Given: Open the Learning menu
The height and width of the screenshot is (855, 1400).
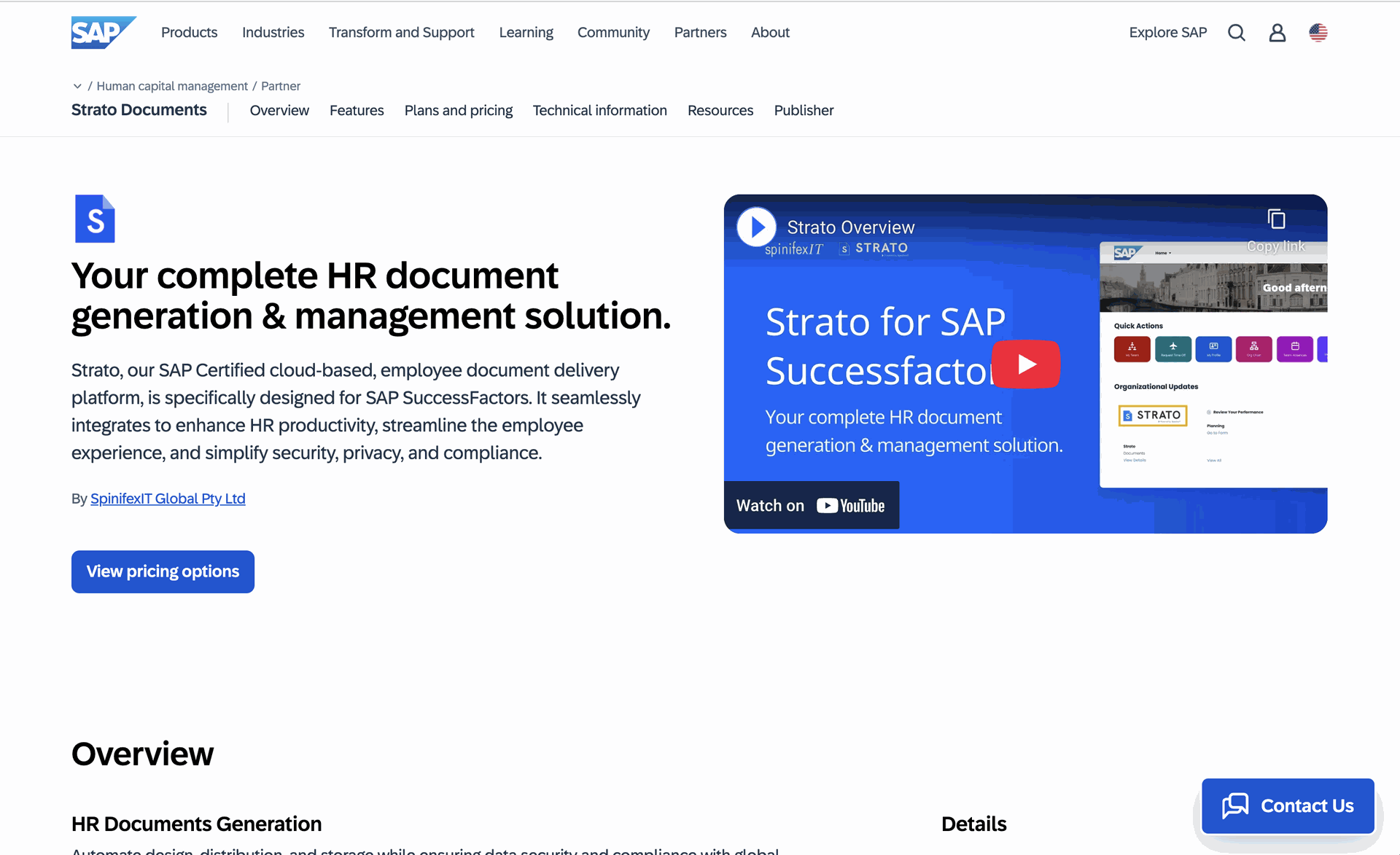Looking at the screenshot, I should tap(526, 33).
